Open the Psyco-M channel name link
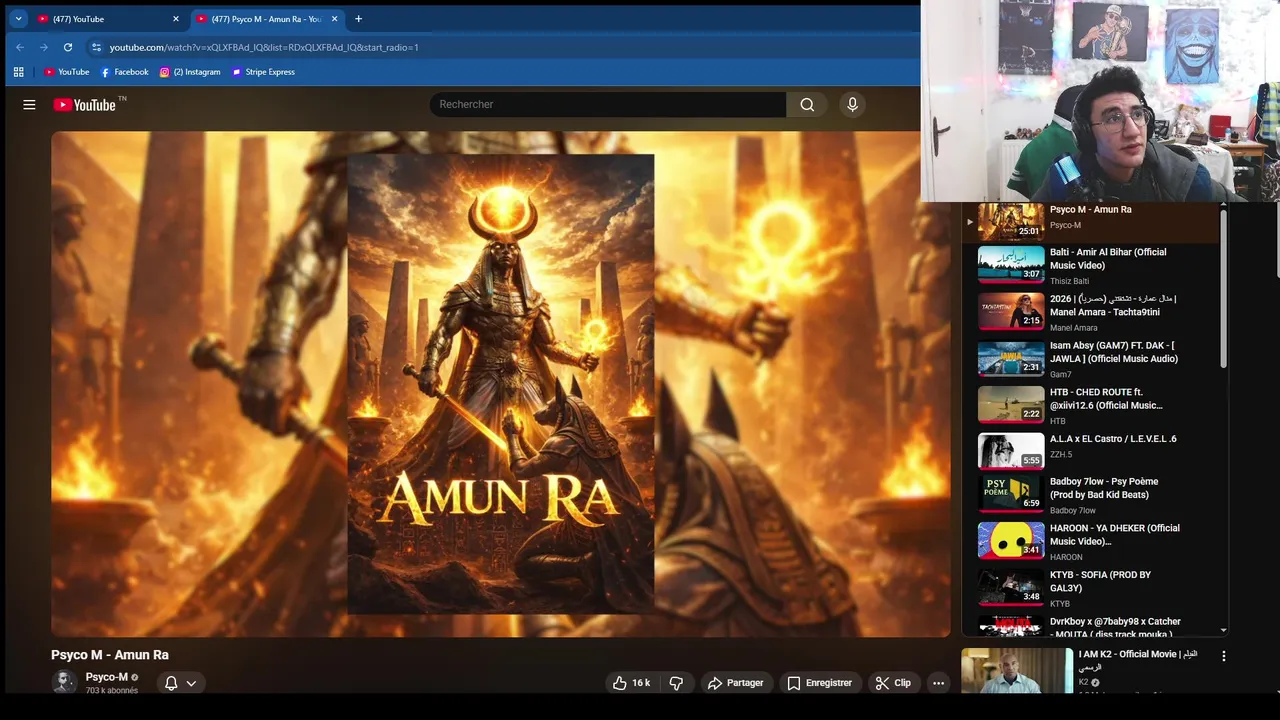1280x720 pixels. [x=106, y=677]
